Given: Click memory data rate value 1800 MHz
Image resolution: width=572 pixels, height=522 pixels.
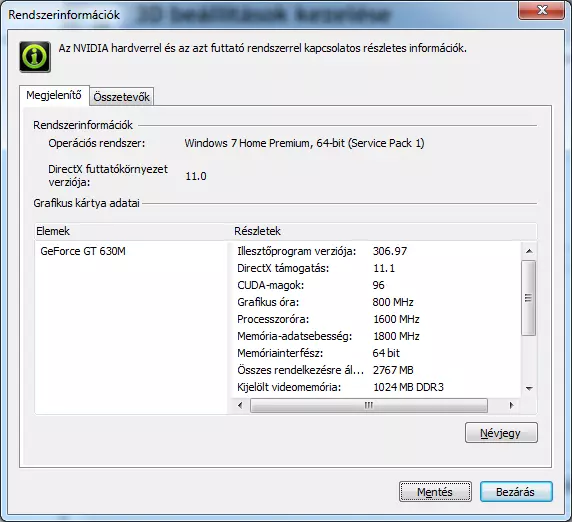Looking at the screenshot, I should click(396, 336).
